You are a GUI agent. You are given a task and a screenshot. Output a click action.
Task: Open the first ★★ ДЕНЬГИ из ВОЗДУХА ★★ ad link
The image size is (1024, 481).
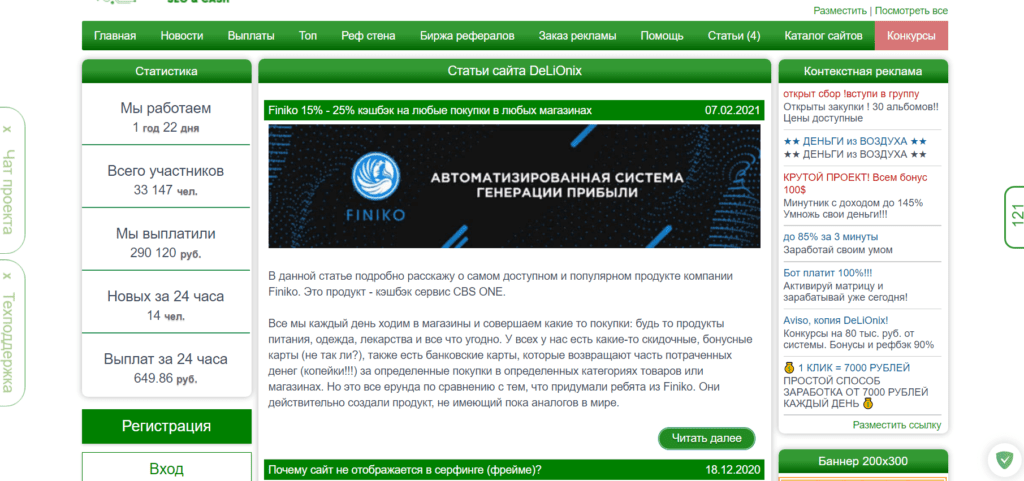(855, 141)
